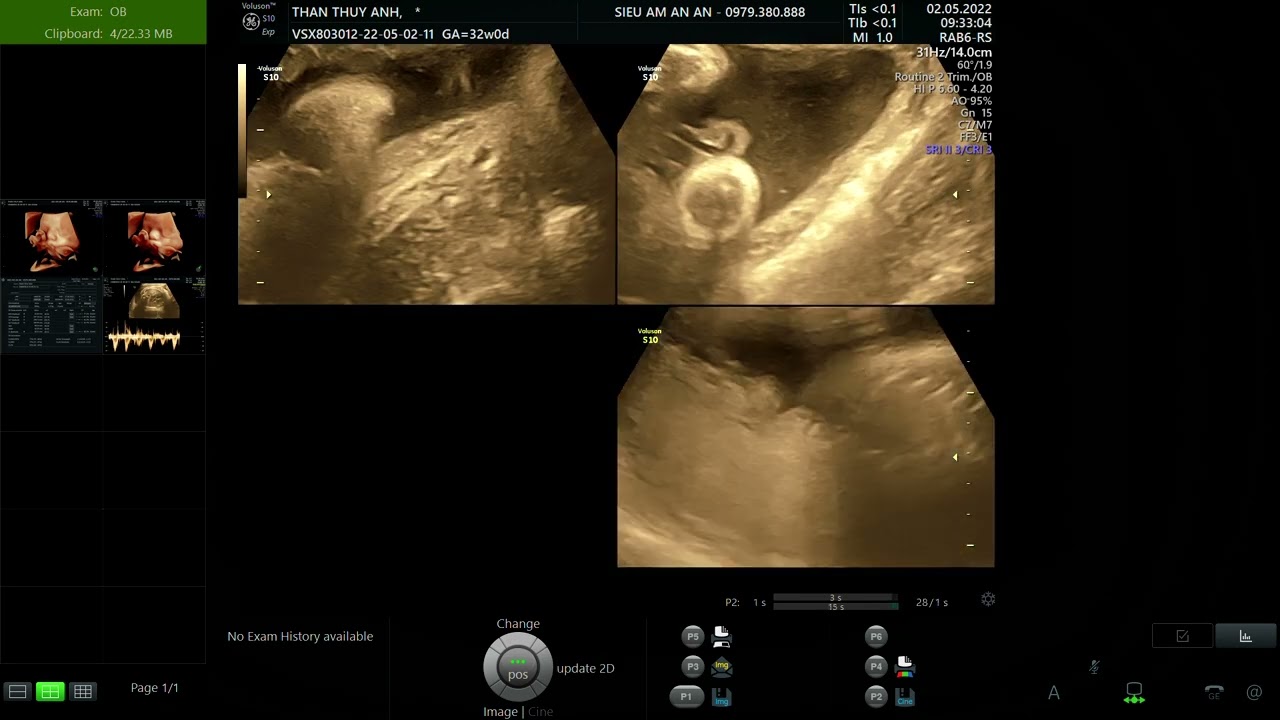Click the cine 15 s duration bar
Image resolution: width=1280 pixels, height=720 pixels.
click(835, 606)
